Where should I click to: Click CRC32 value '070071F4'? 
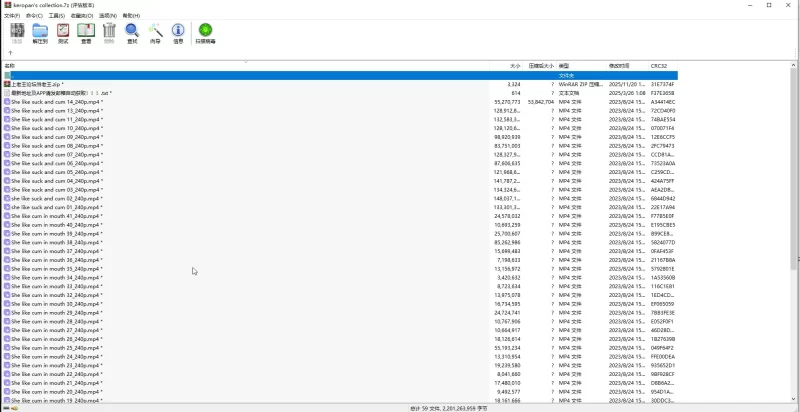[663, 128]
